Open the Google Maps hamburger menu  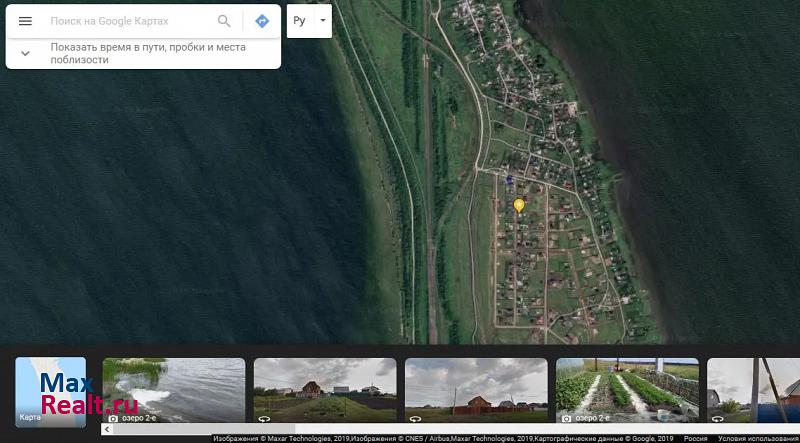[x=25, y=21]
